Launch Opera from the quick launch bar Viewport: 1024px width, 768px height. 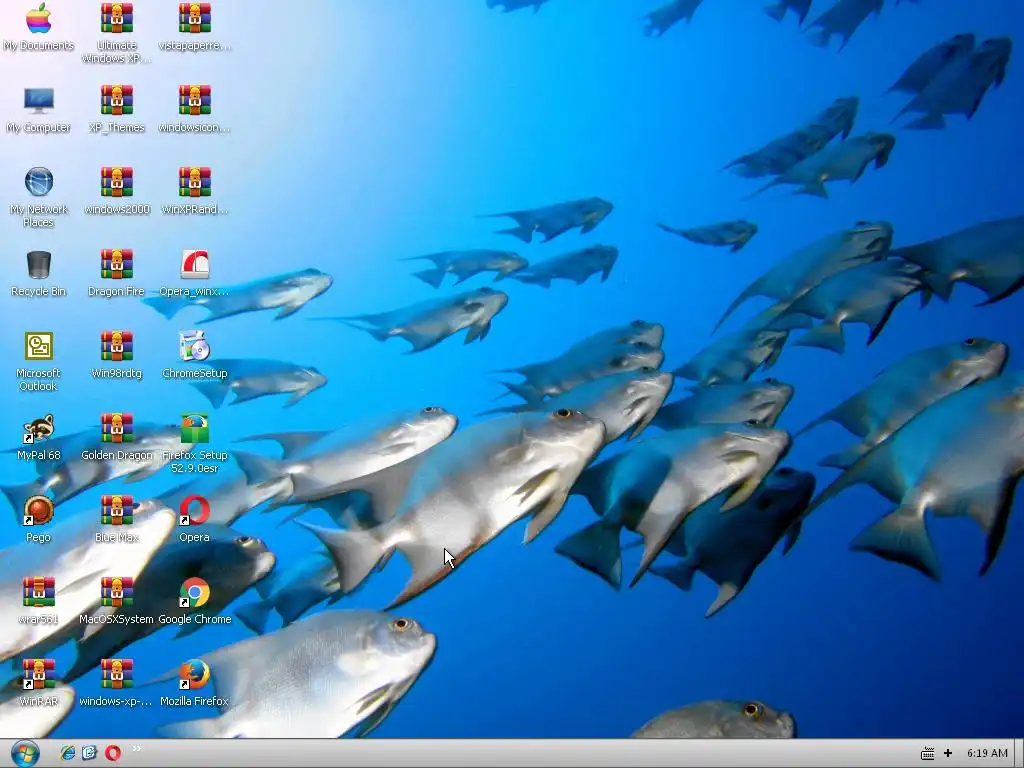113,753
